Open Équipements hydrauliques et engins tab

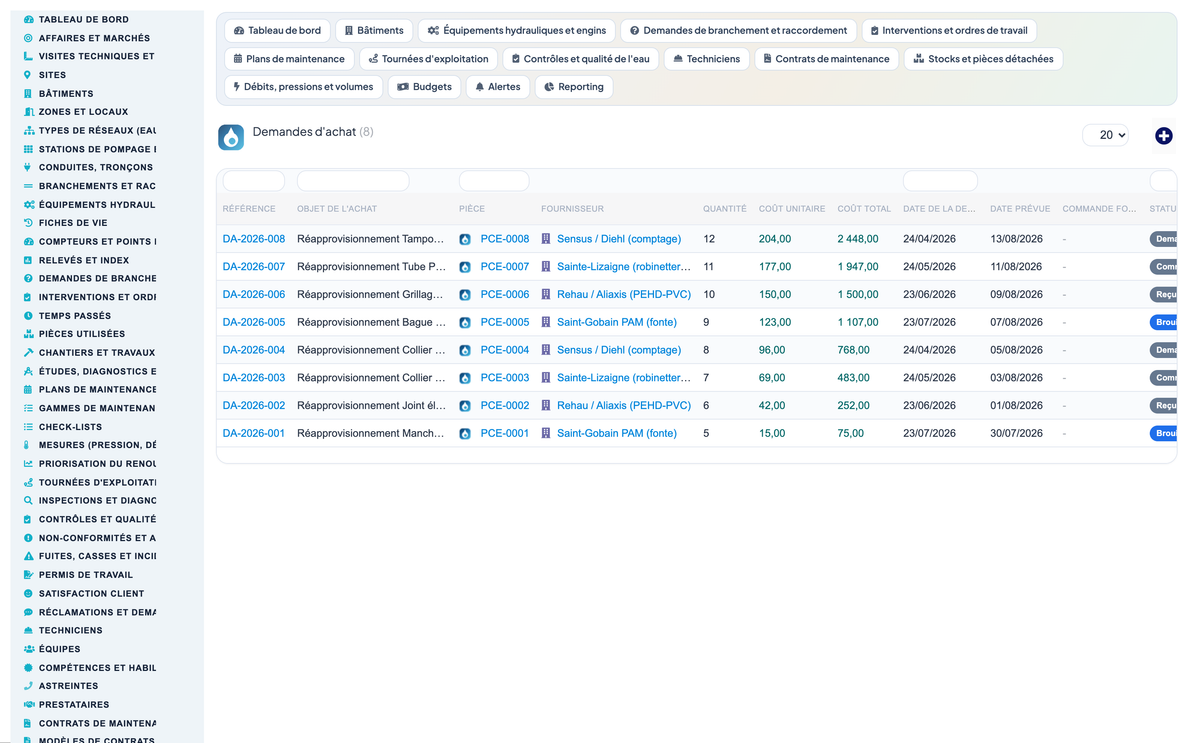(x=516, y=31)
